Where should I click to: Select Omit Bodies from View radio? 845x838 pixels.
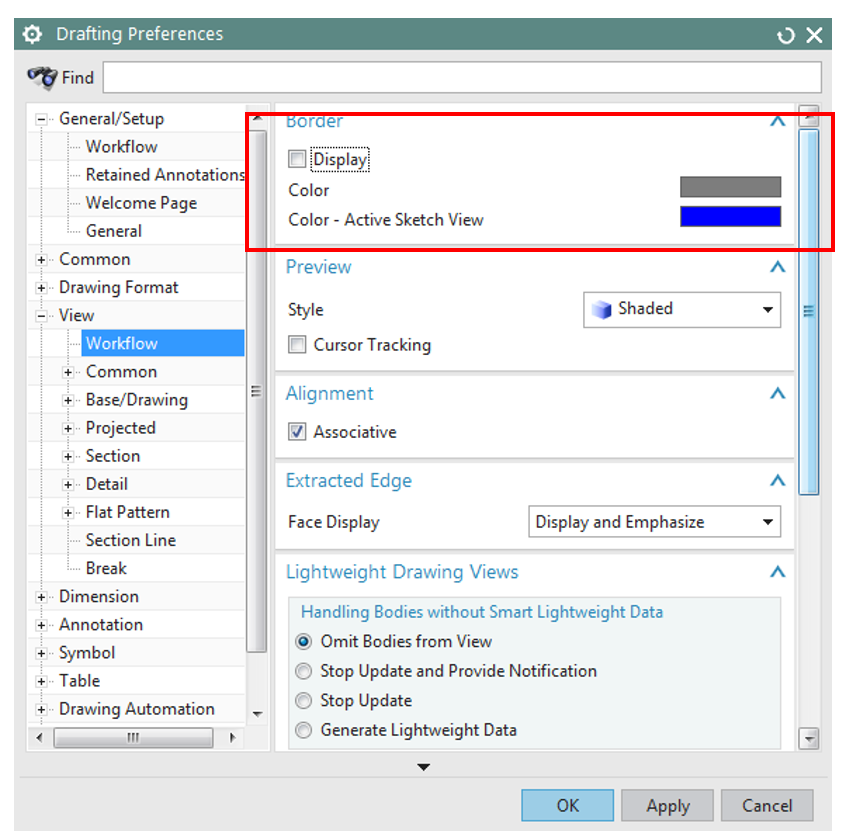coord(303,641)
